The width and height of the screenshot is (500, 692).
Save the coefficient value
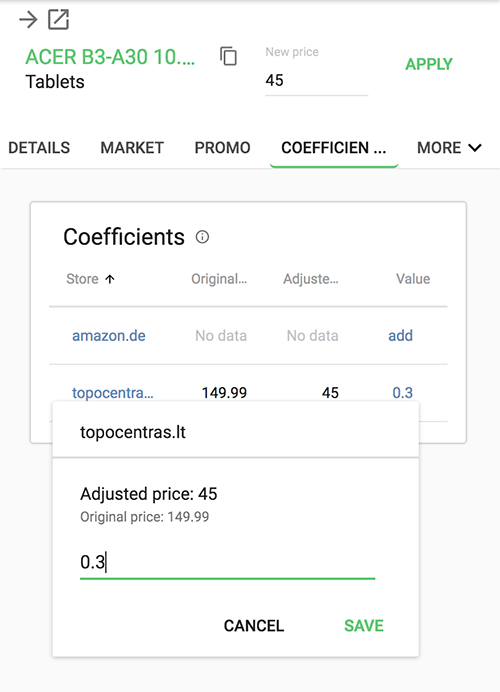pyautogui.click(x=364, y=626)
